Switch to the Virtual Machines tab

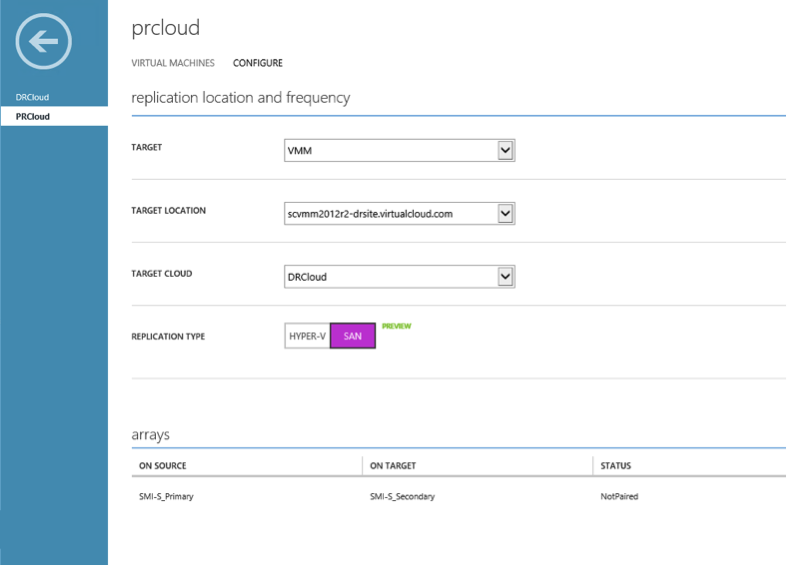pyautogui.click(x=173, y=63)
